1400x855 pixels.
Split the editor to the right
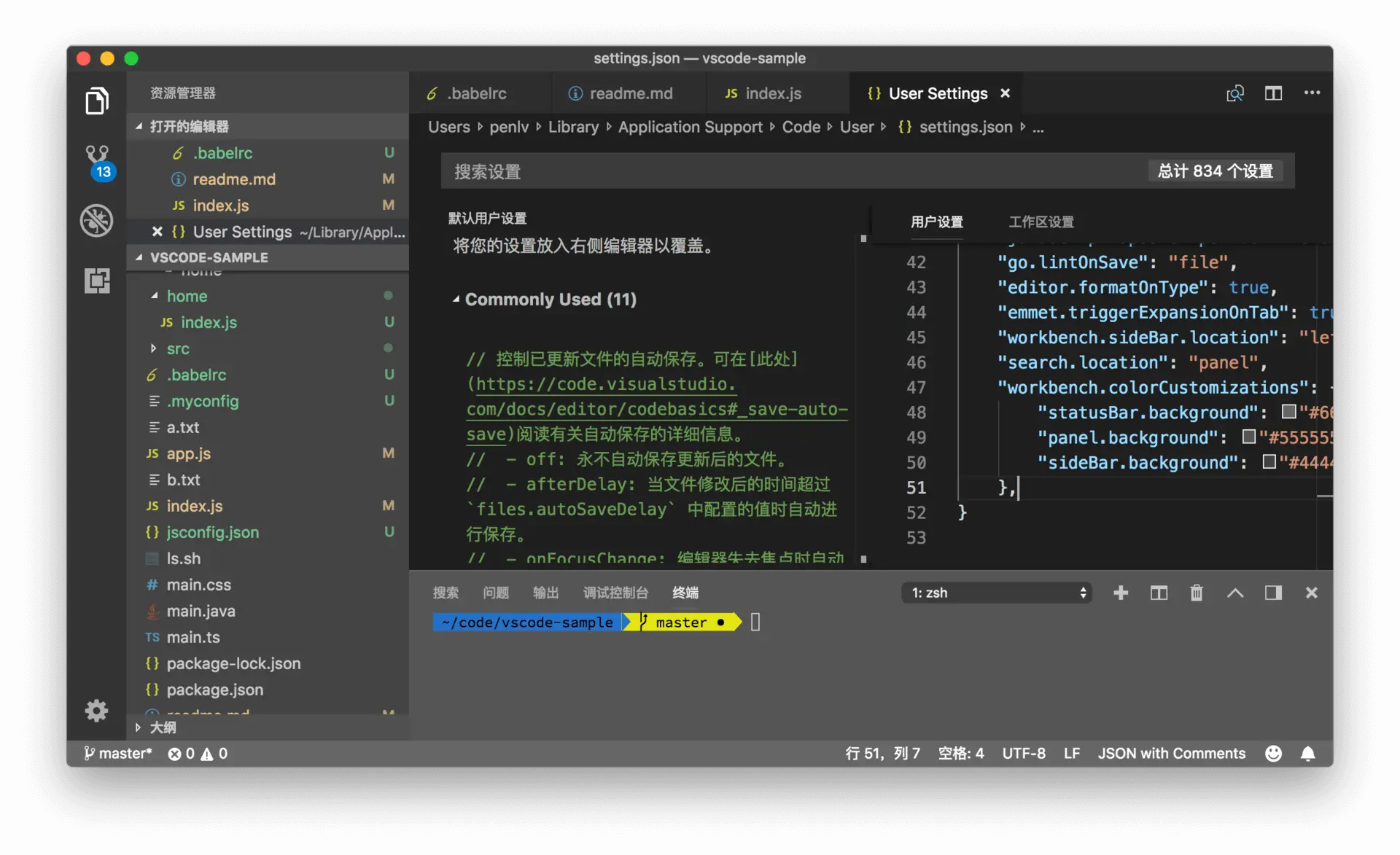point(1273,93)
